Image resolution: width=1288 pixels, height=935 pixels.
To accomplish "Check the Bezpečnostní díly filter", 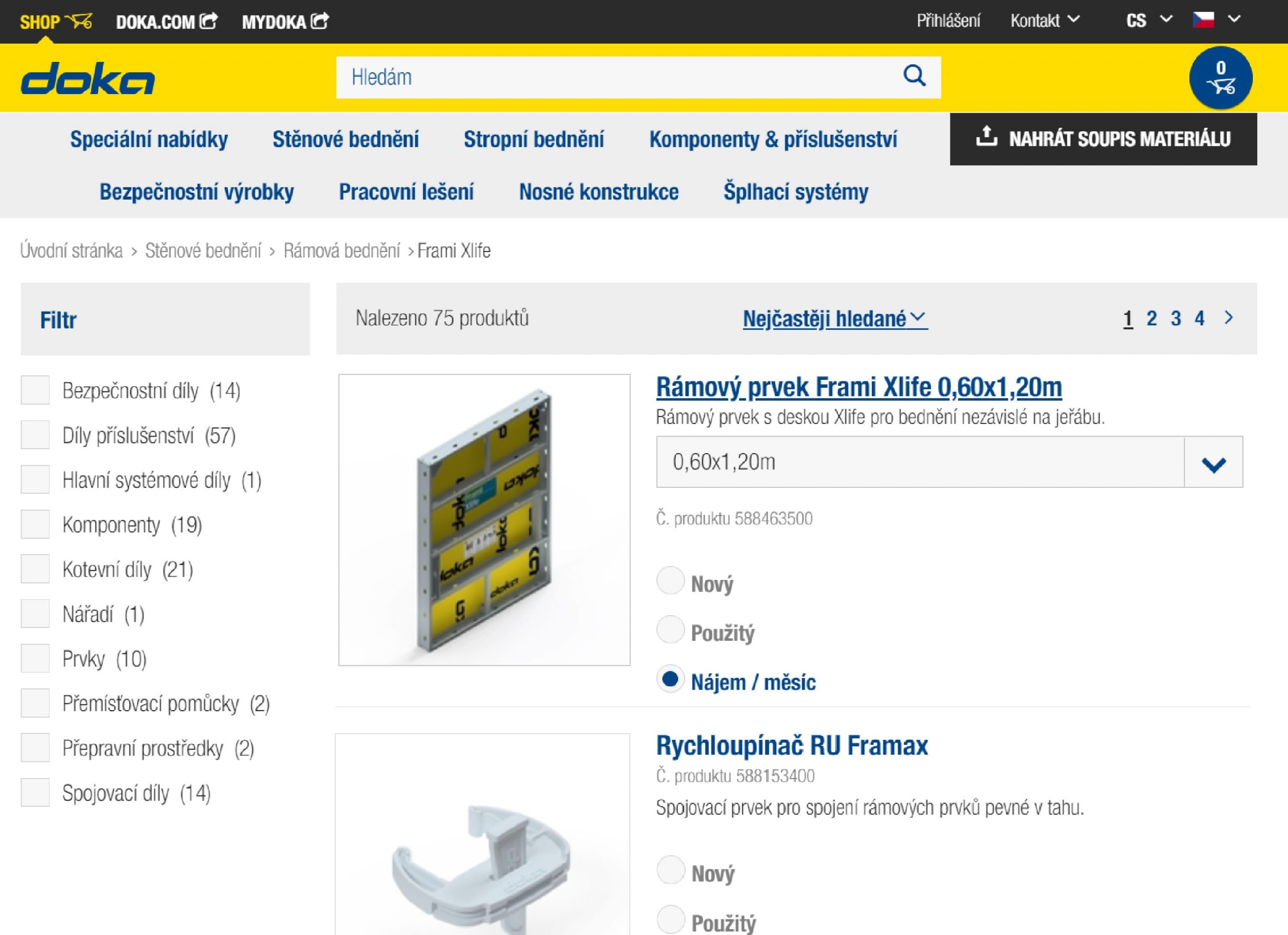I will coord(35,390).
